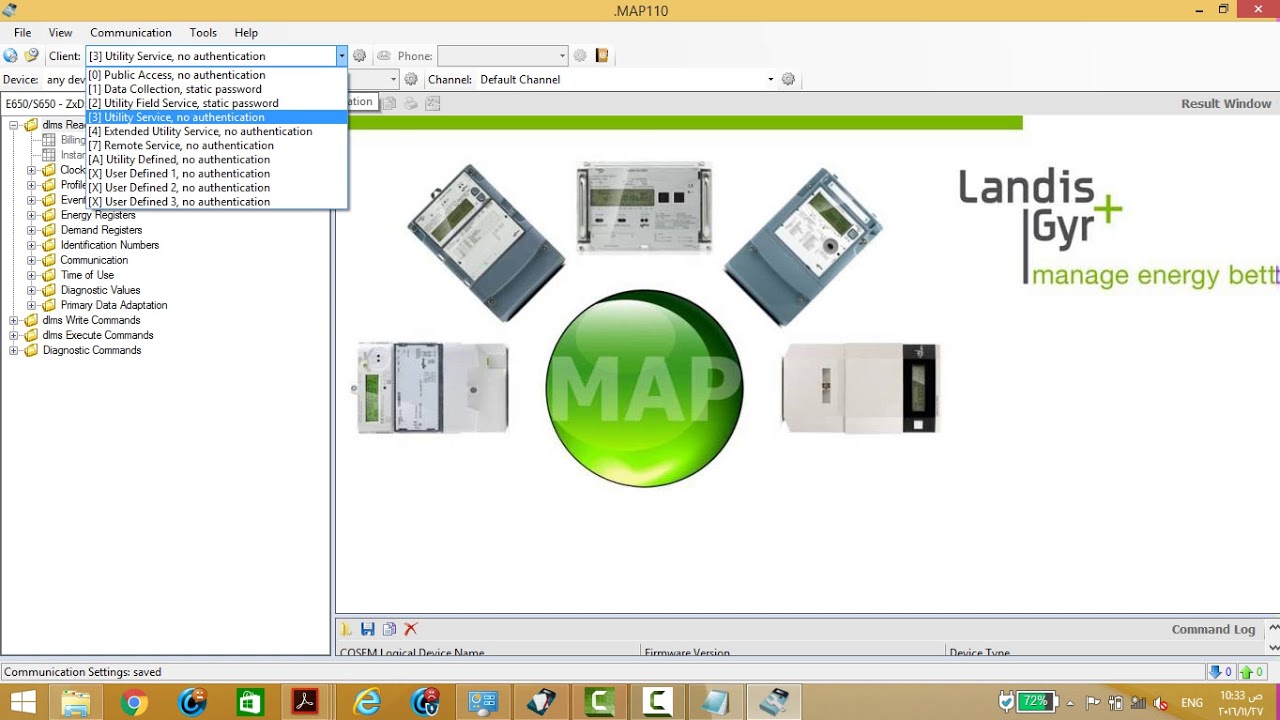Click the result window print icon
Viewport: 1280px width, 720px height.
point(411,103)
